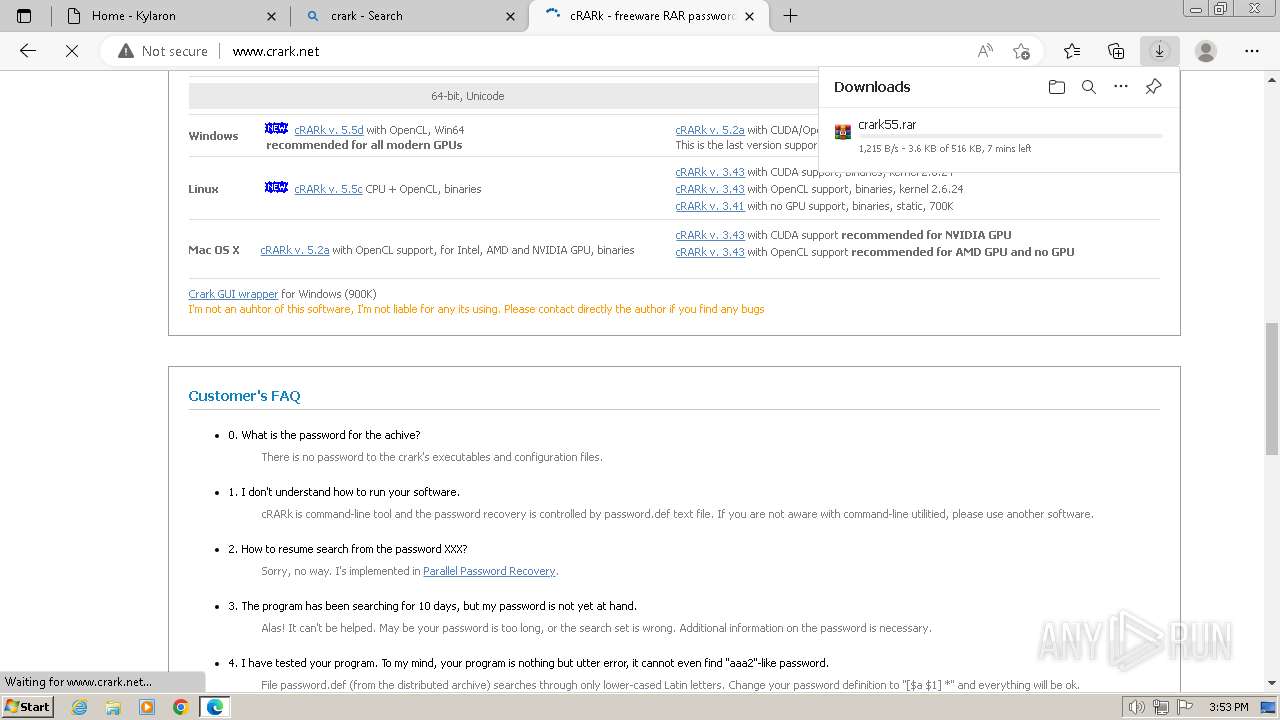Screen dimensions: 1280x720
Task: Open a new browser tab
Action: pyautogui.click(x=790, y=16)
